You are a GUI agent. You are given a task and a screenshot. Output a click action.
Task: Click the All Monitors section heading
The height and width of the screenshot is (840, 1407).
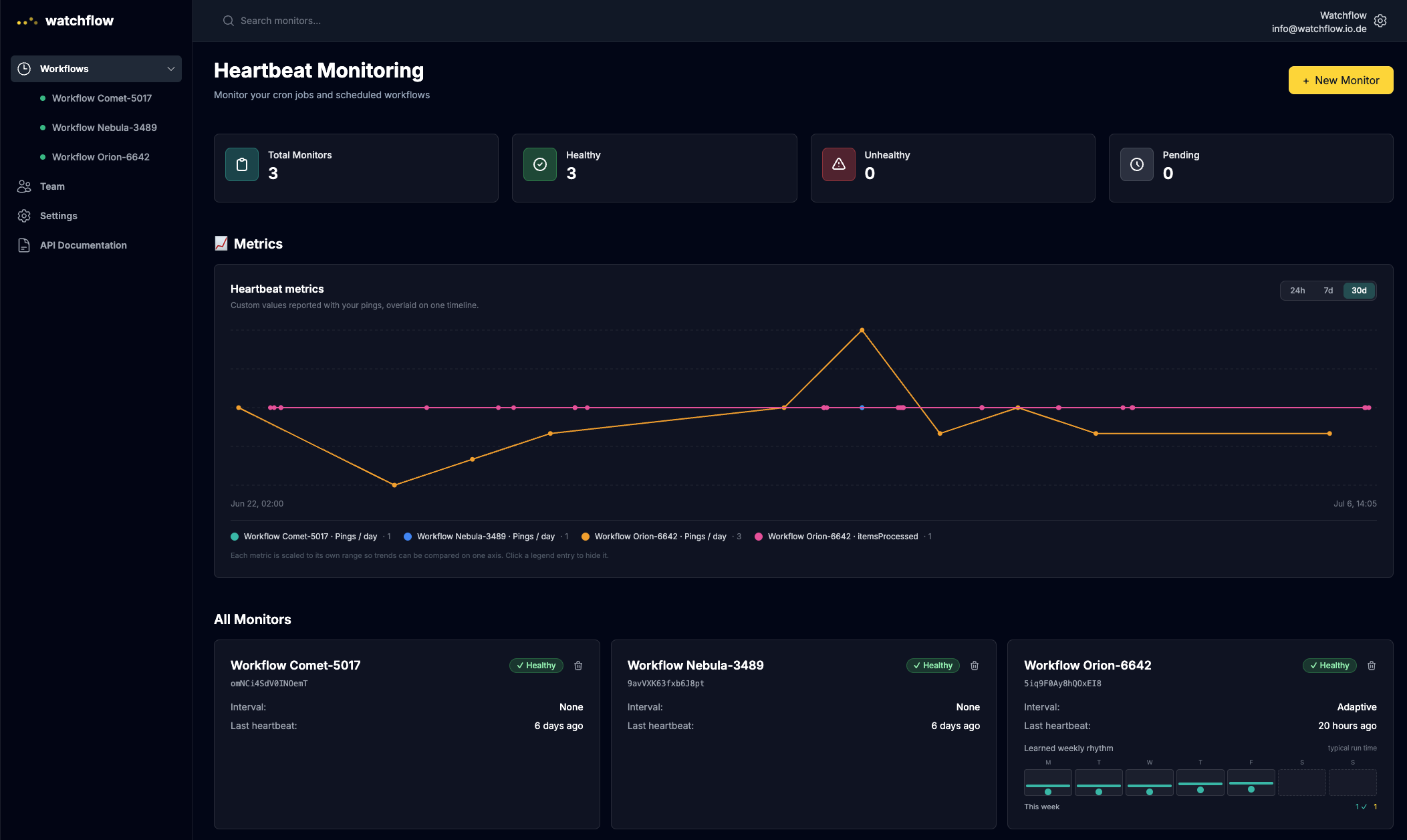tap(253, 619)
